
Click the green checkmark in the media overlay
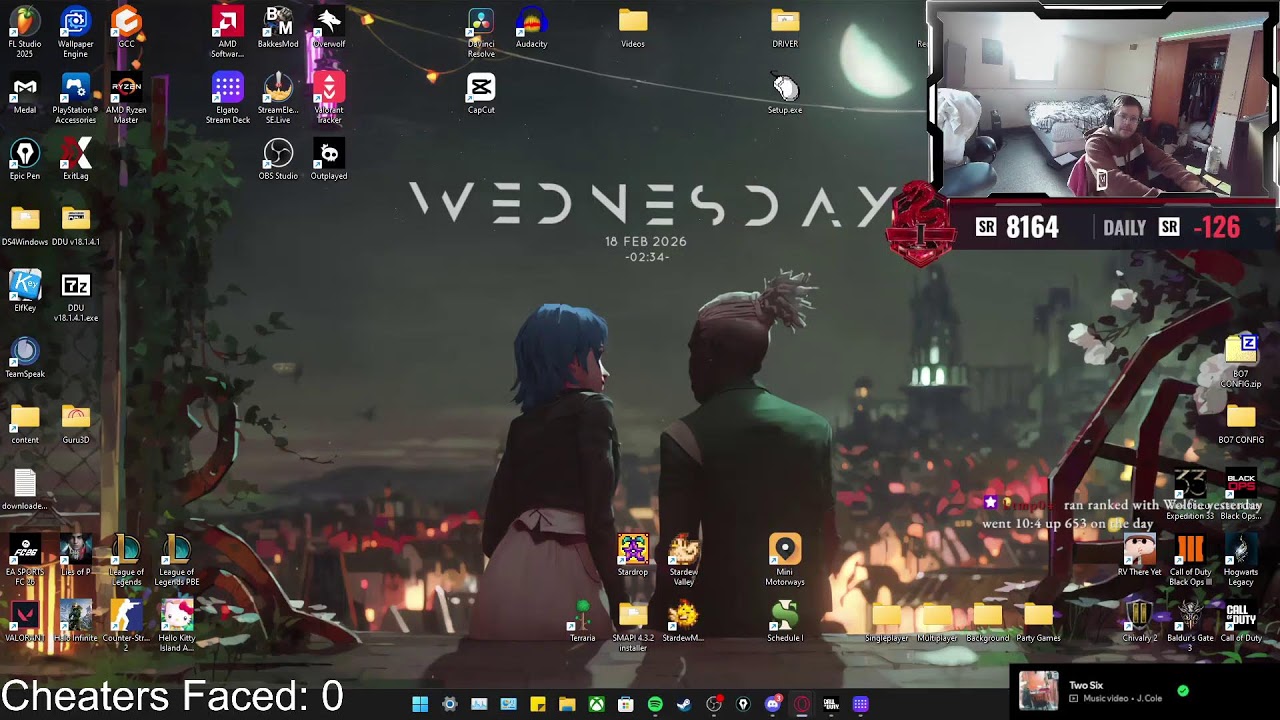(1183, 691)
